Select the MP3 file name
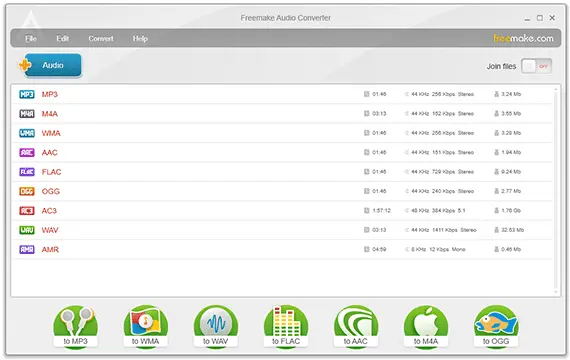570x360 pixels. tap(49, 95)
